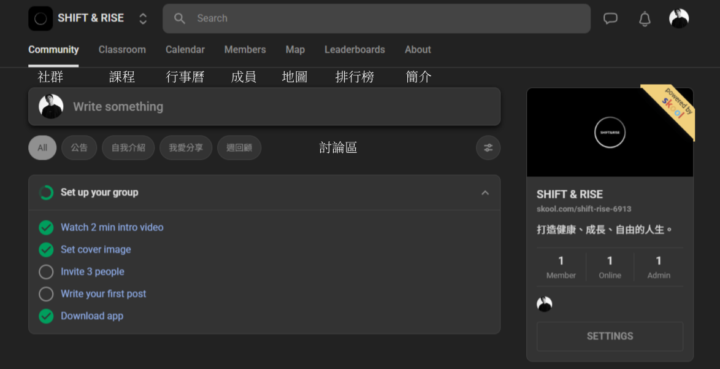Check the Invite 3 people circle

[x=46, y=272]
